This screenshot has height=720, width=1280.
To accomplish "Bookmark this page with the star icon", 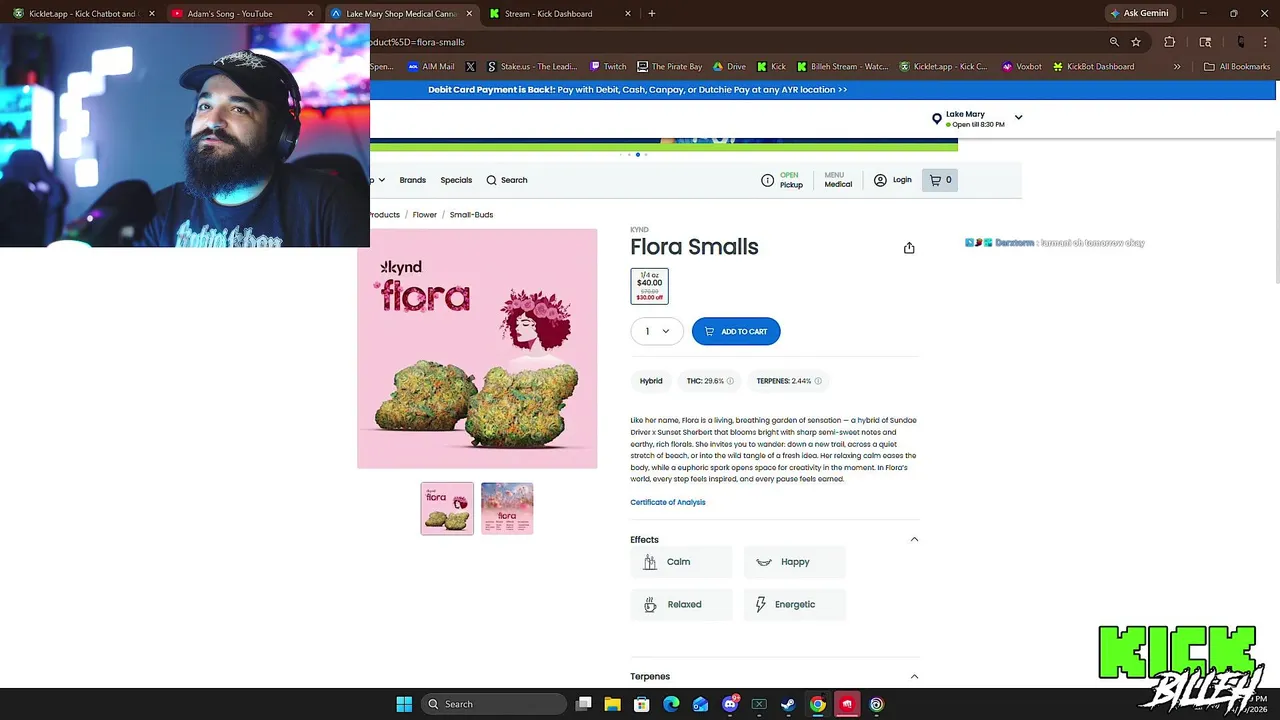I will pos(1136,42).
